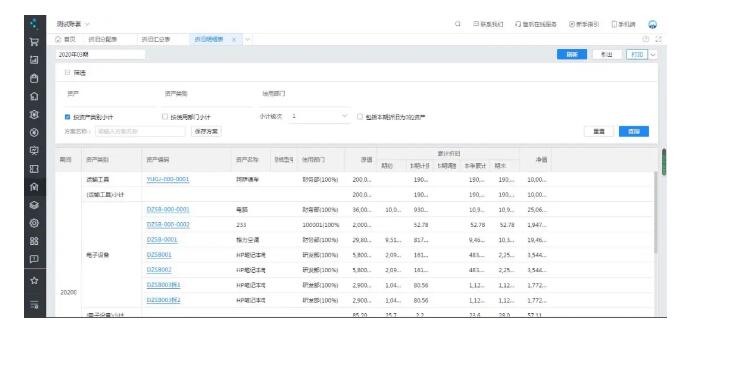730x371 pixels.
Task: Open the 小计级次 dropdown
Action: [x=319, y=116]
